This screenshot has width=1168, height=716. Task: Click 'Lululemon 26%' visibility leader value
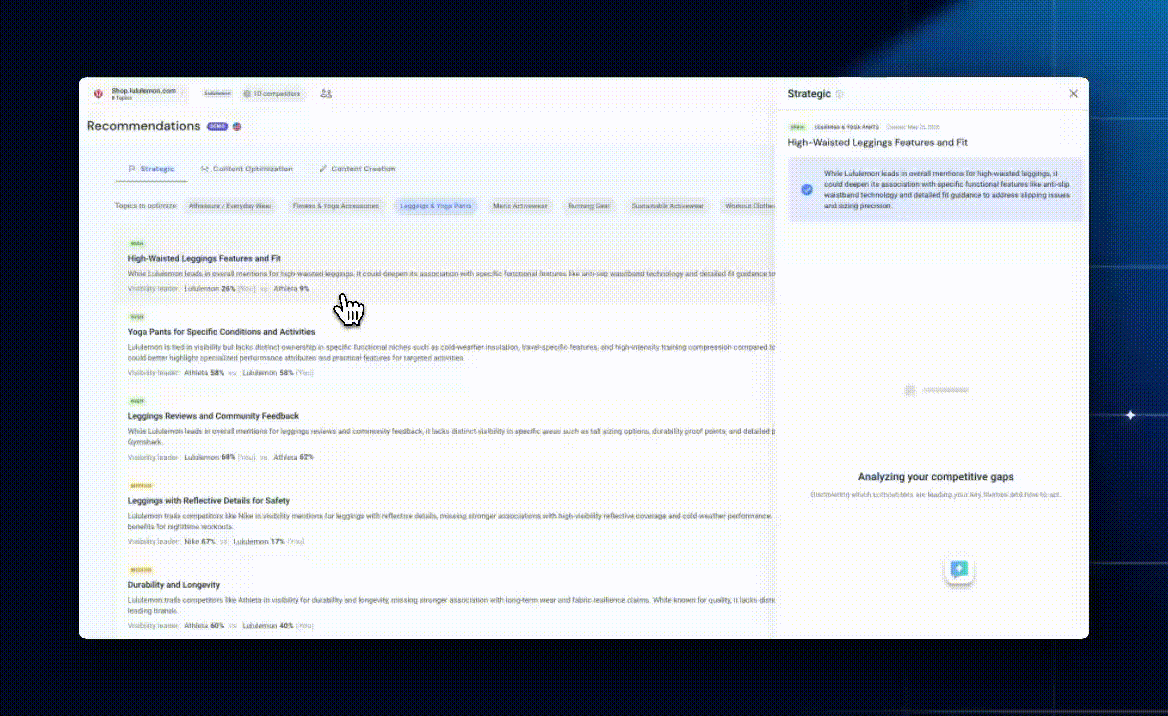209,289
